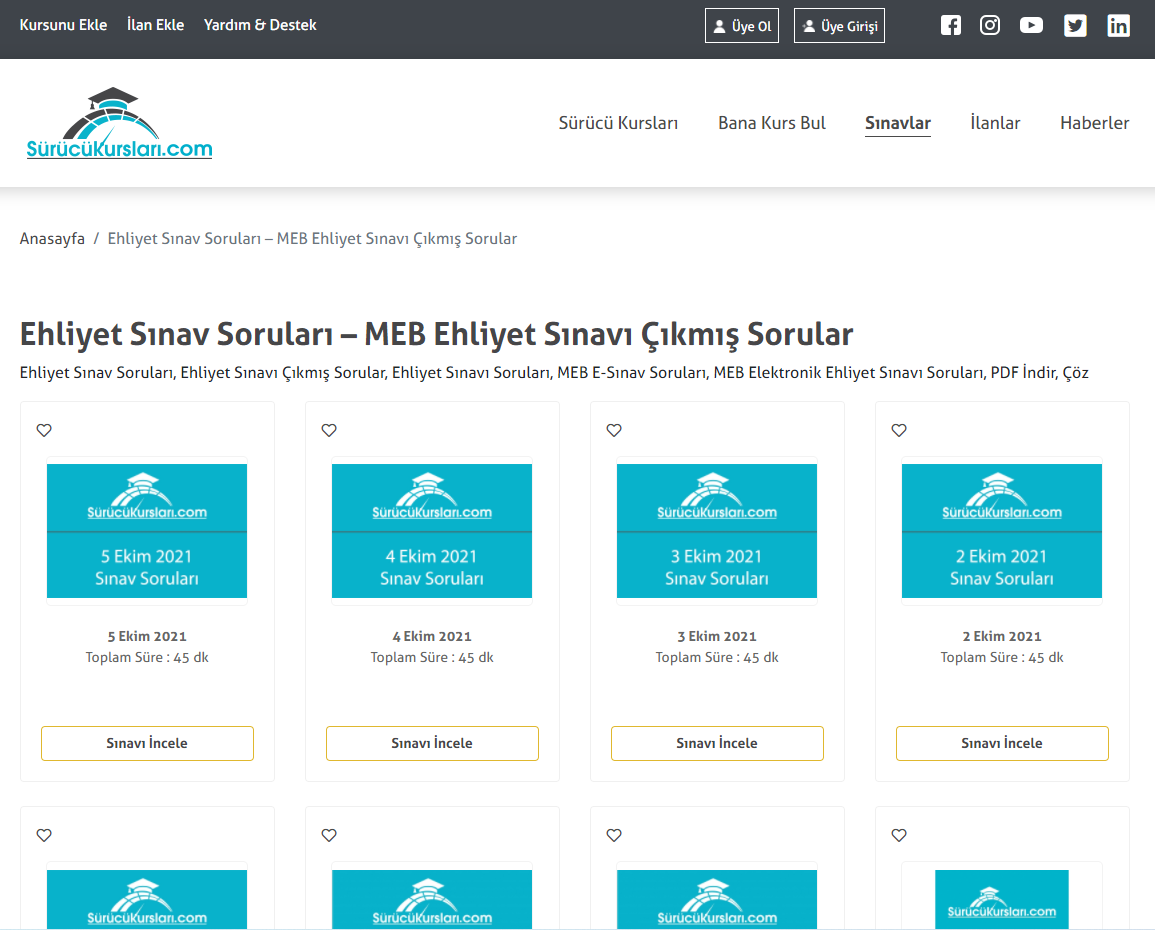Open the Instagram social icon
This screenshot has width=1155, height=930.
tap(990, 26)
